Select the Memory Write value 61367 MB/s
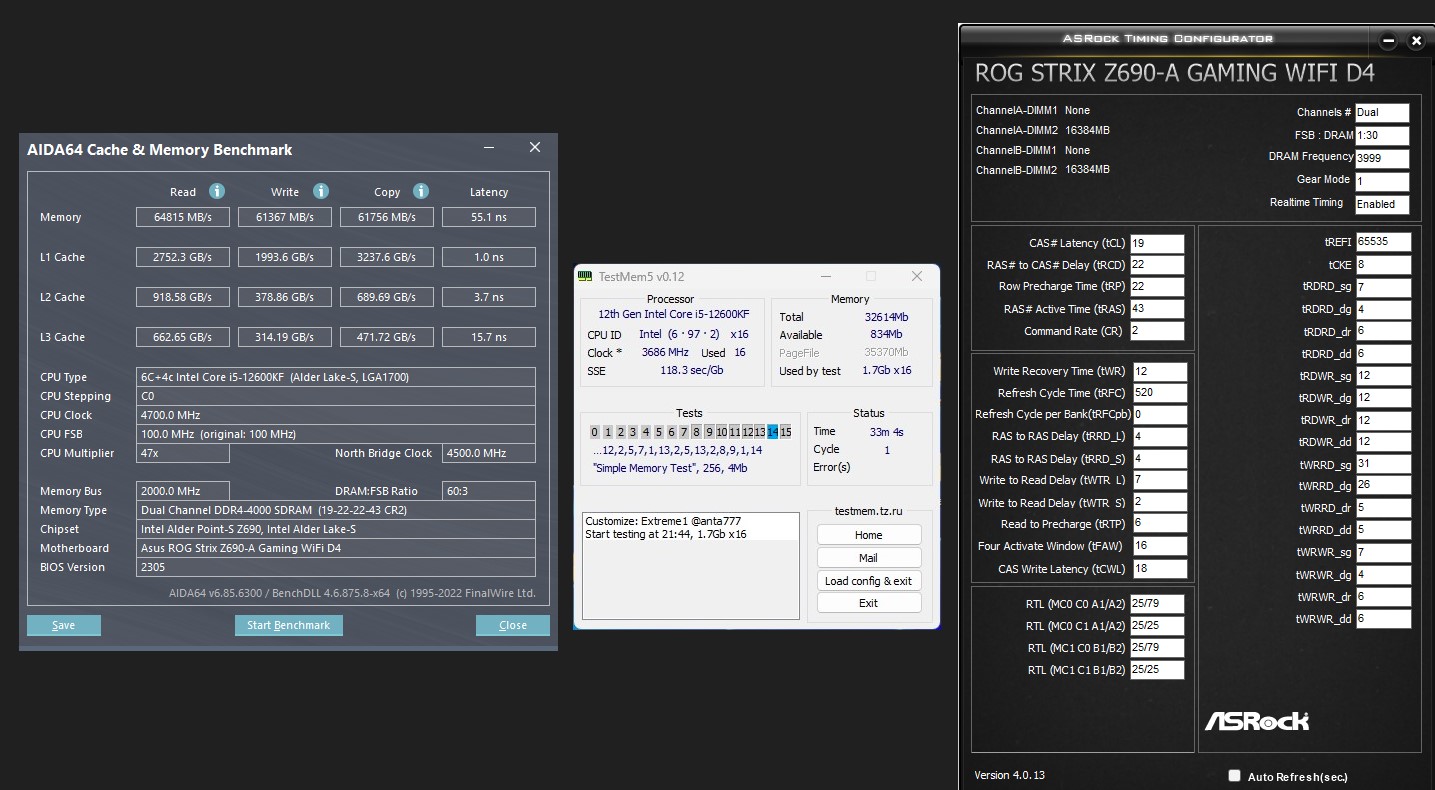This screenshot has width=1435, height=790. 285,217
